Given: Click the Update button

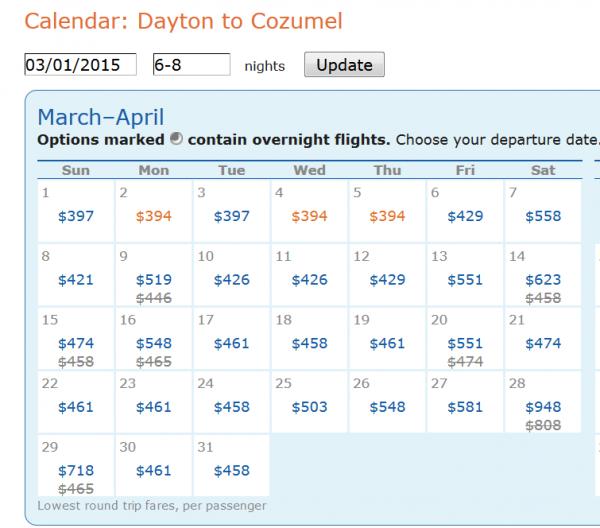Looking at the screenshot, I should 344,65.
